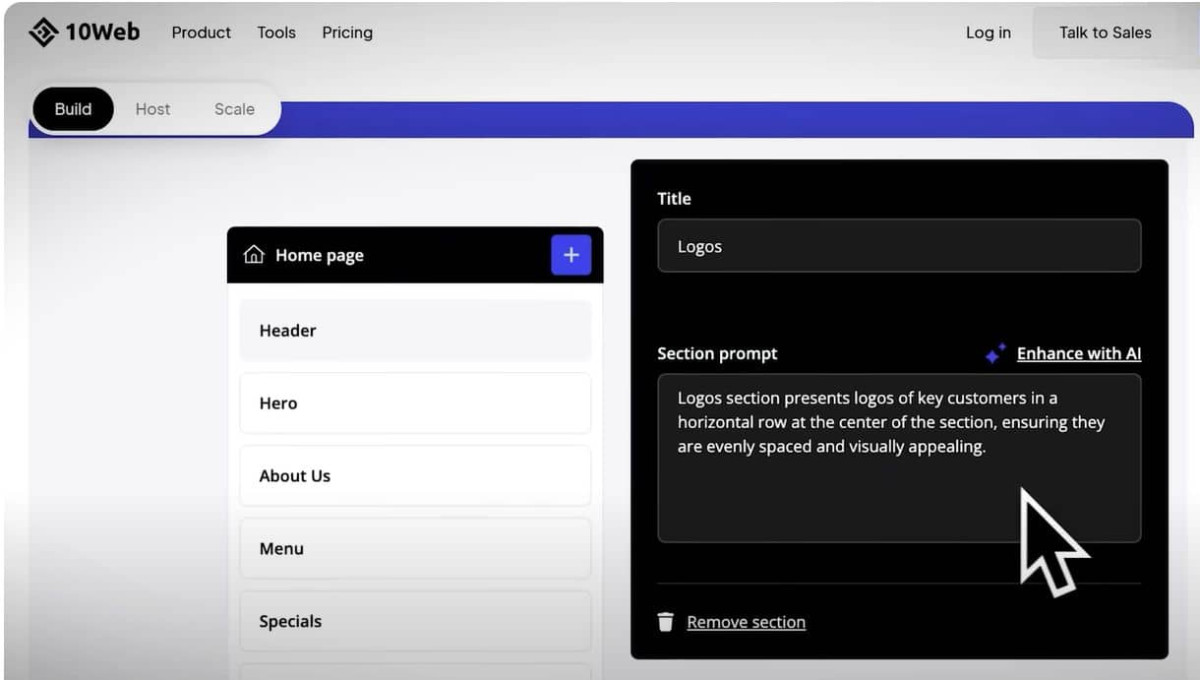Click the Title field containing Logos

coord(898,246)
